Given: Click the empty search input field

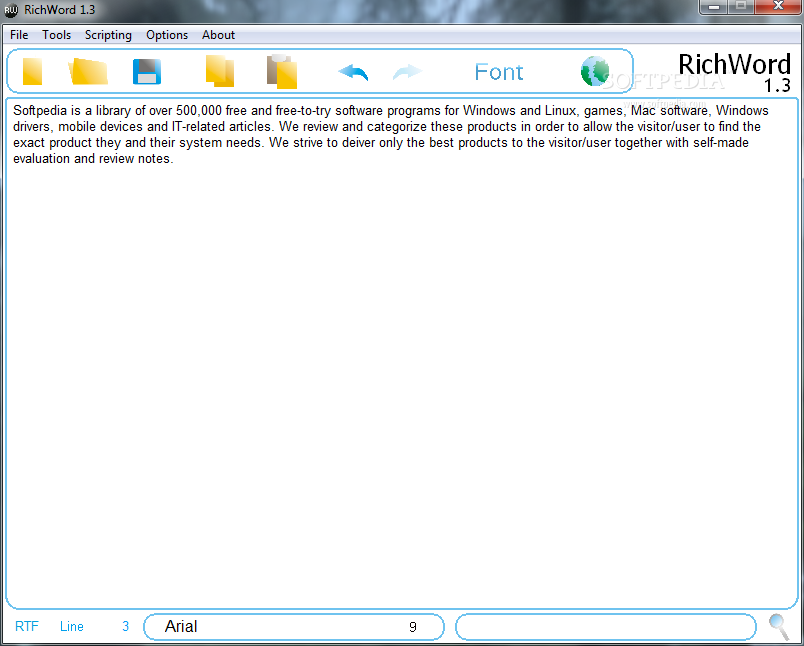Looking at the screenshot, I should (606, 627).
